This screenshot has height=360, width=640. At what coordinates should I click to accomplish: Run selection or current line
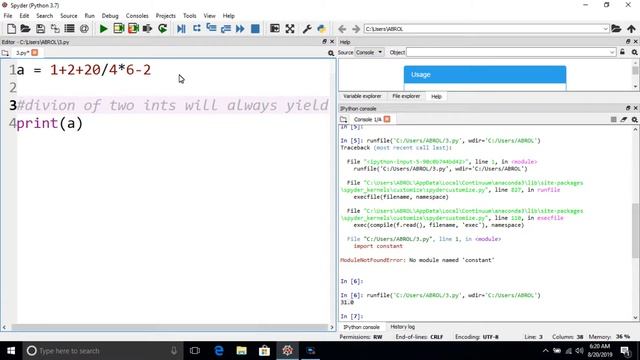tap(147, 29)
